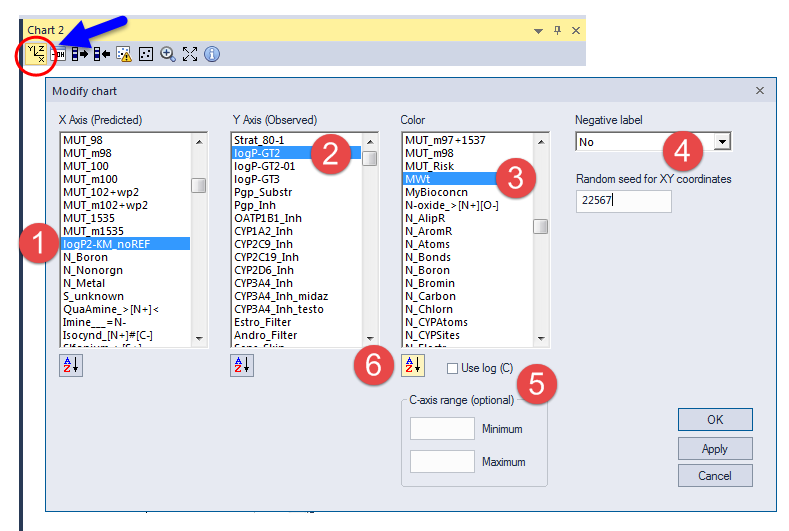Click the Y Axis list down arrow
The width and height of the screenshot is (789, 531).
click(x=370, y=339)
